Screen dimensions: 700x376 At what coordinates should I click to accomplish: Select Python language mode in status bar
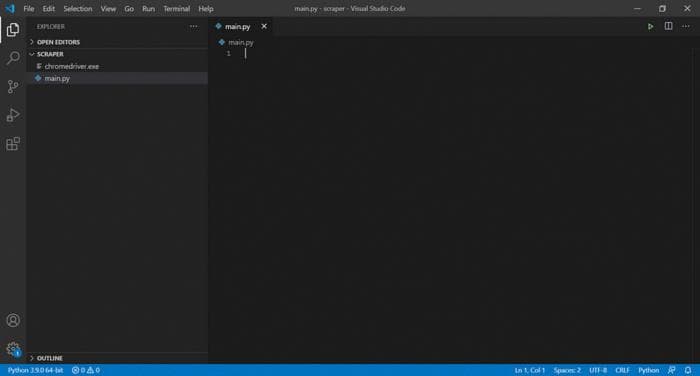(x=649, y=370)
